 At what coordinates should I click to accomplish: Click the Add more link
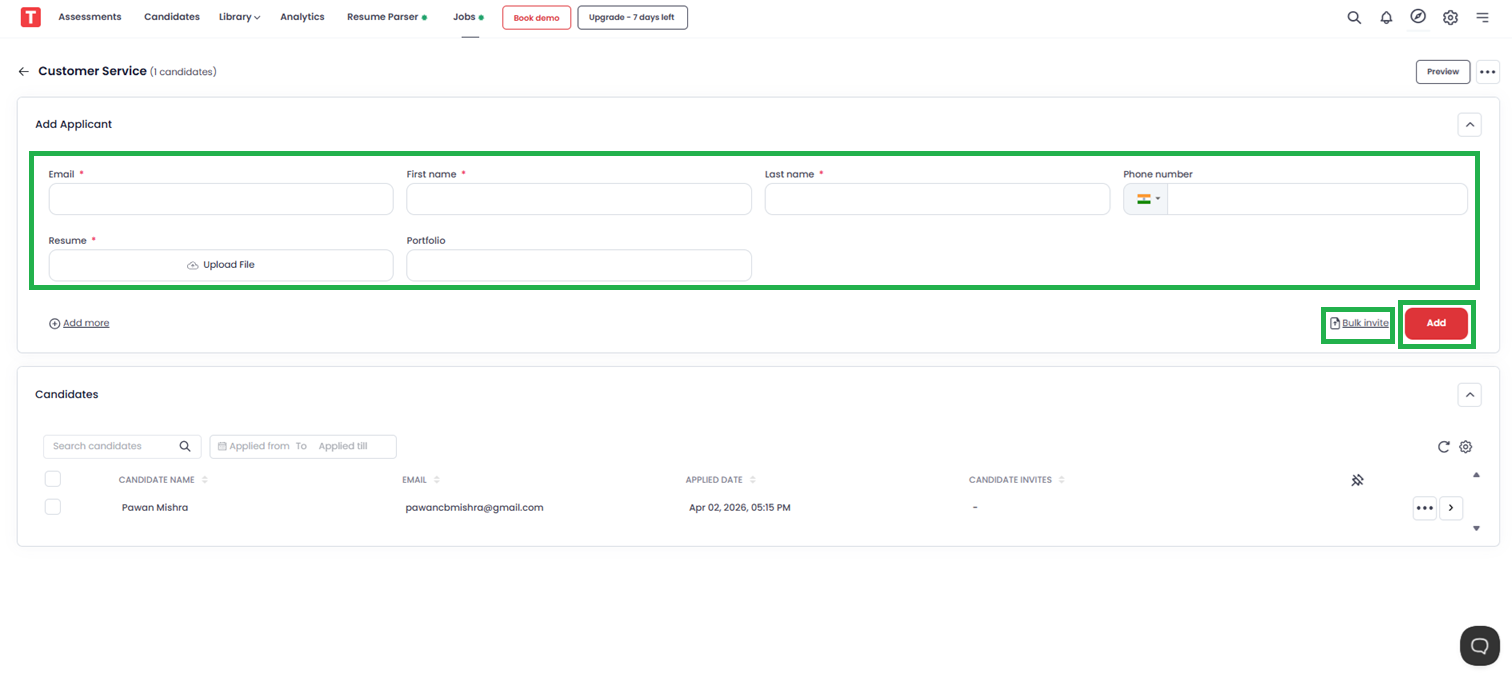click(x=79, y=323)
